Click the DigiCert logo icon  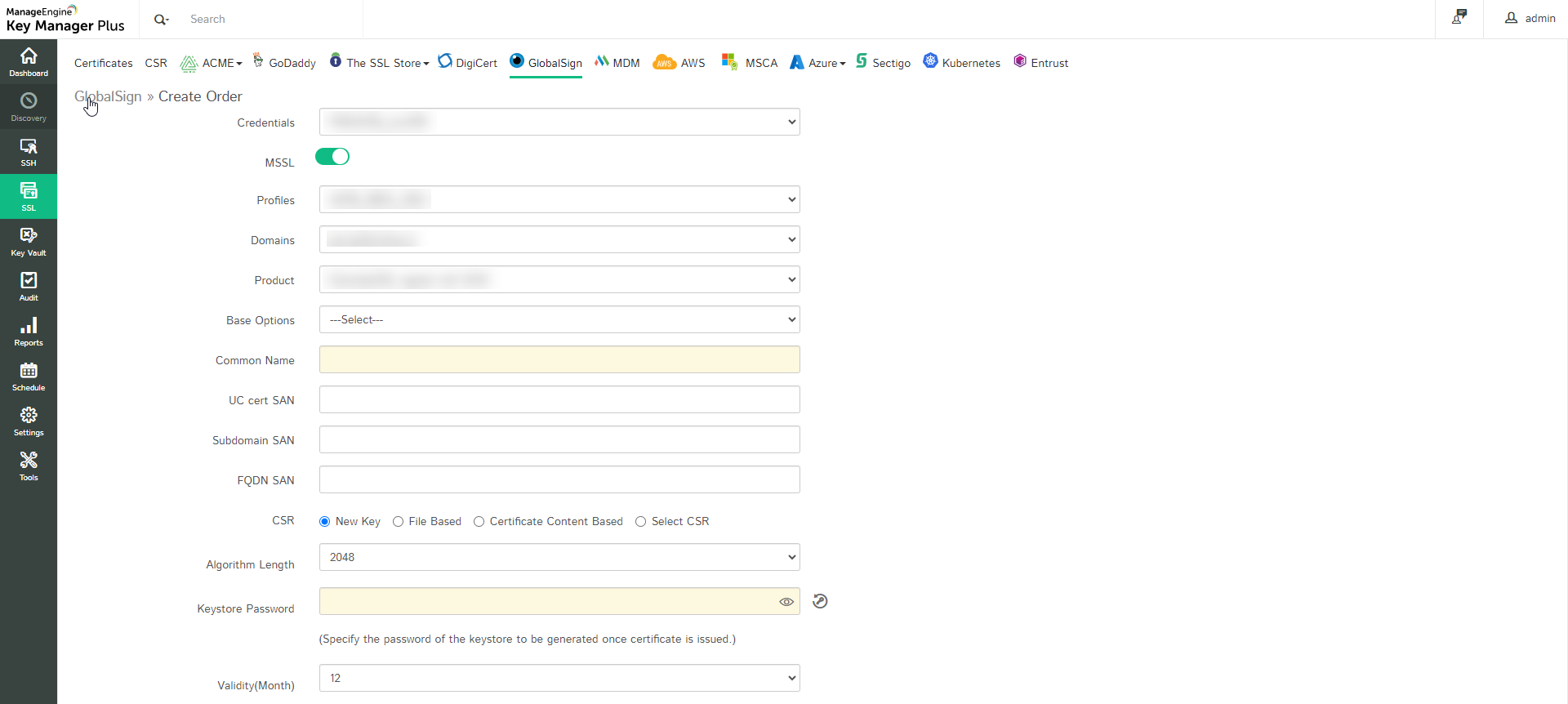click(x=445, y=60)
